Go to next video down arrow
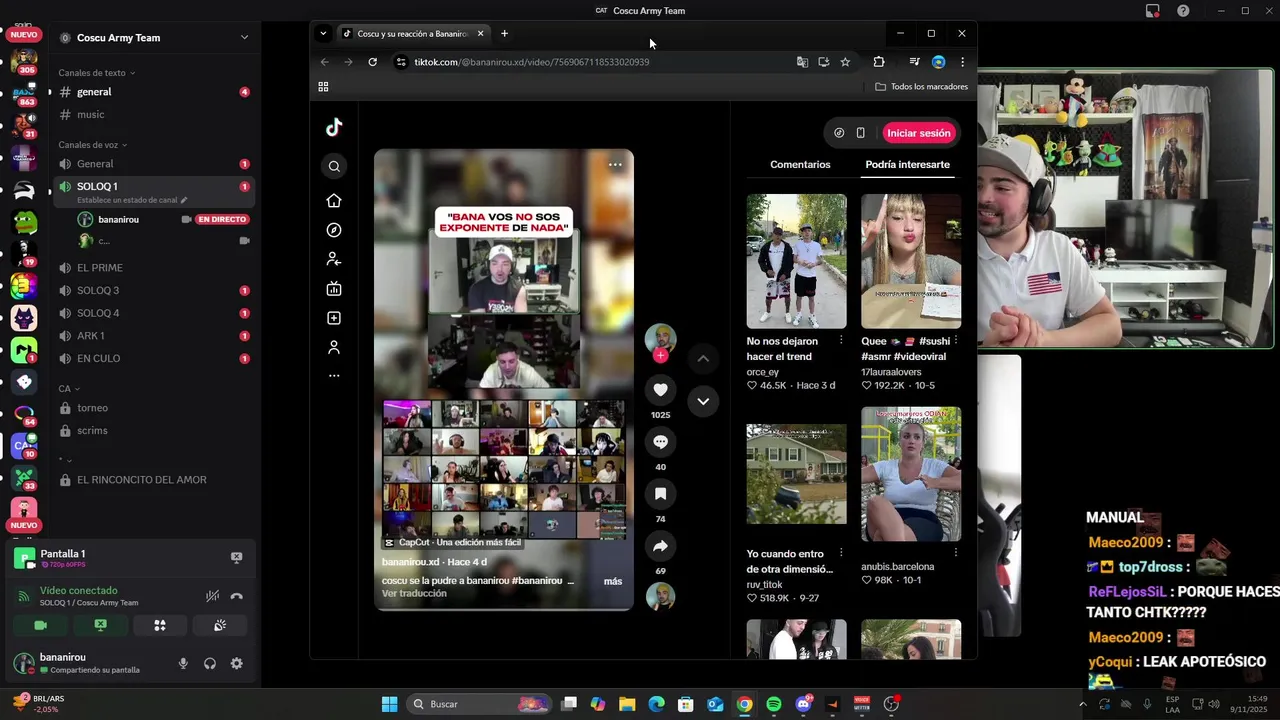 [x=703, y=401]
